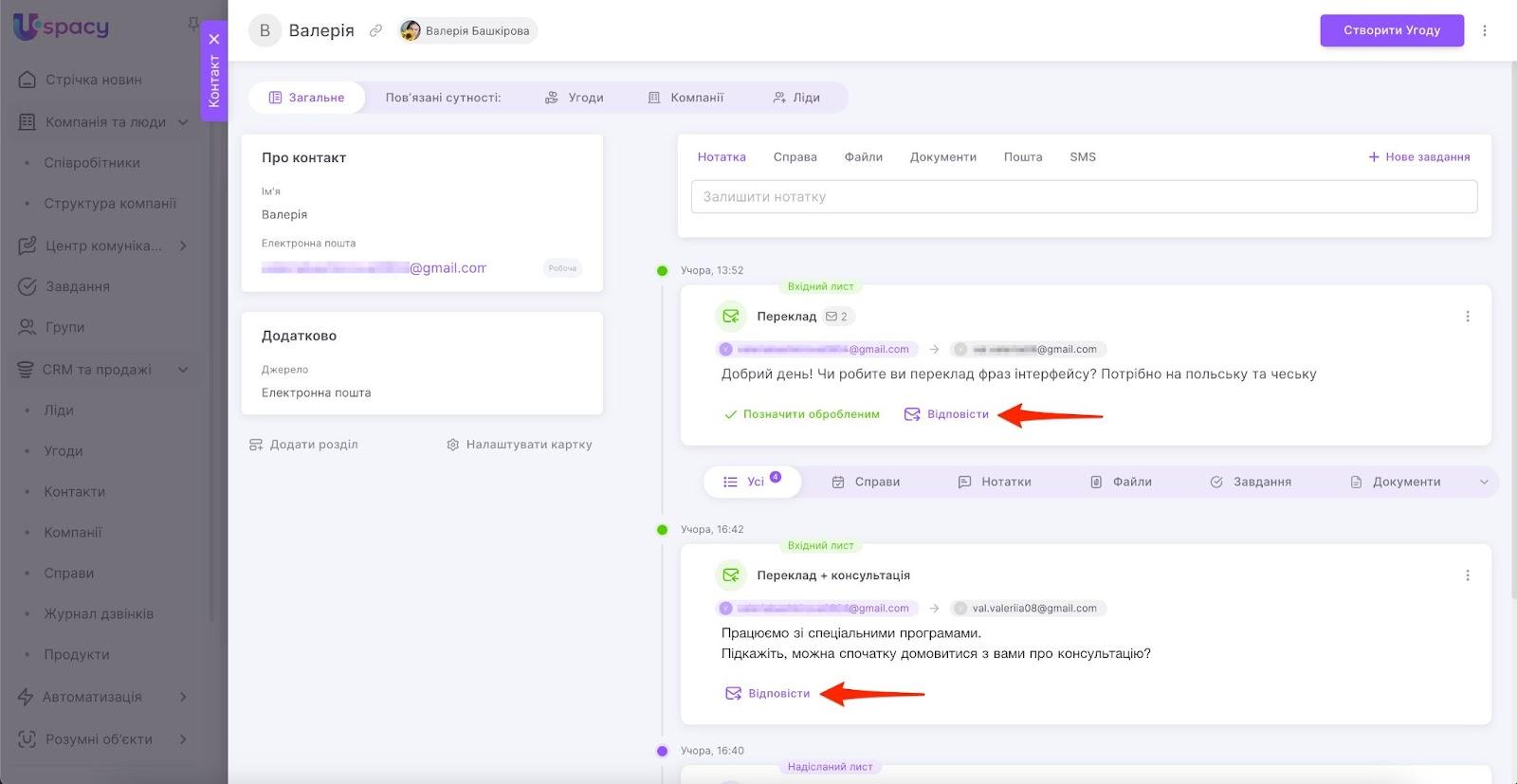This screenshot has height=784, width=1517.
Task: Copy contact link icon next to Валерія
Action: 375,31
